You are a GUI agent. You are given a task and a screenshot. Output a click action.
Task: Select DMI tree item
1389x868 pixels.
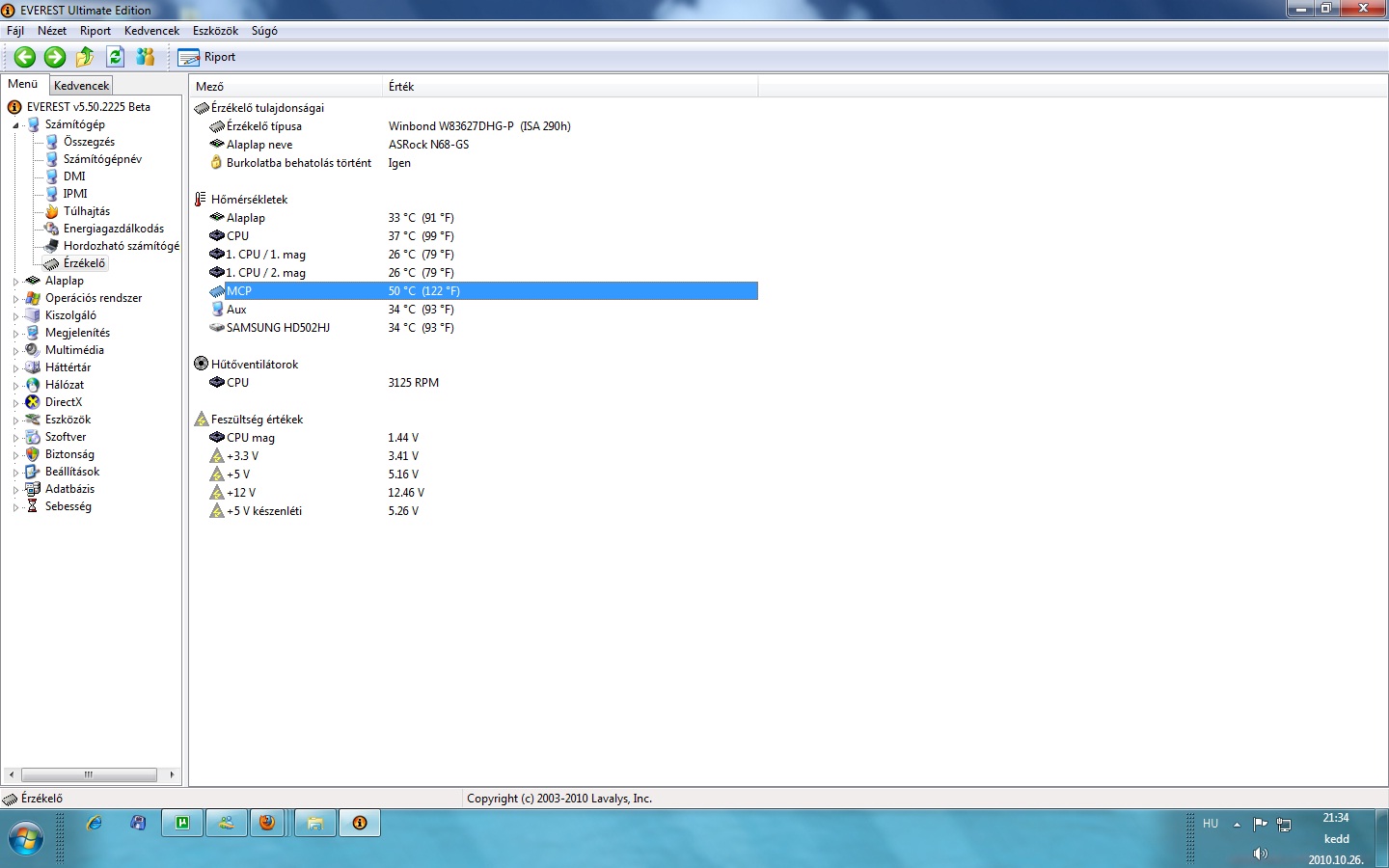(x=74, y=176)
